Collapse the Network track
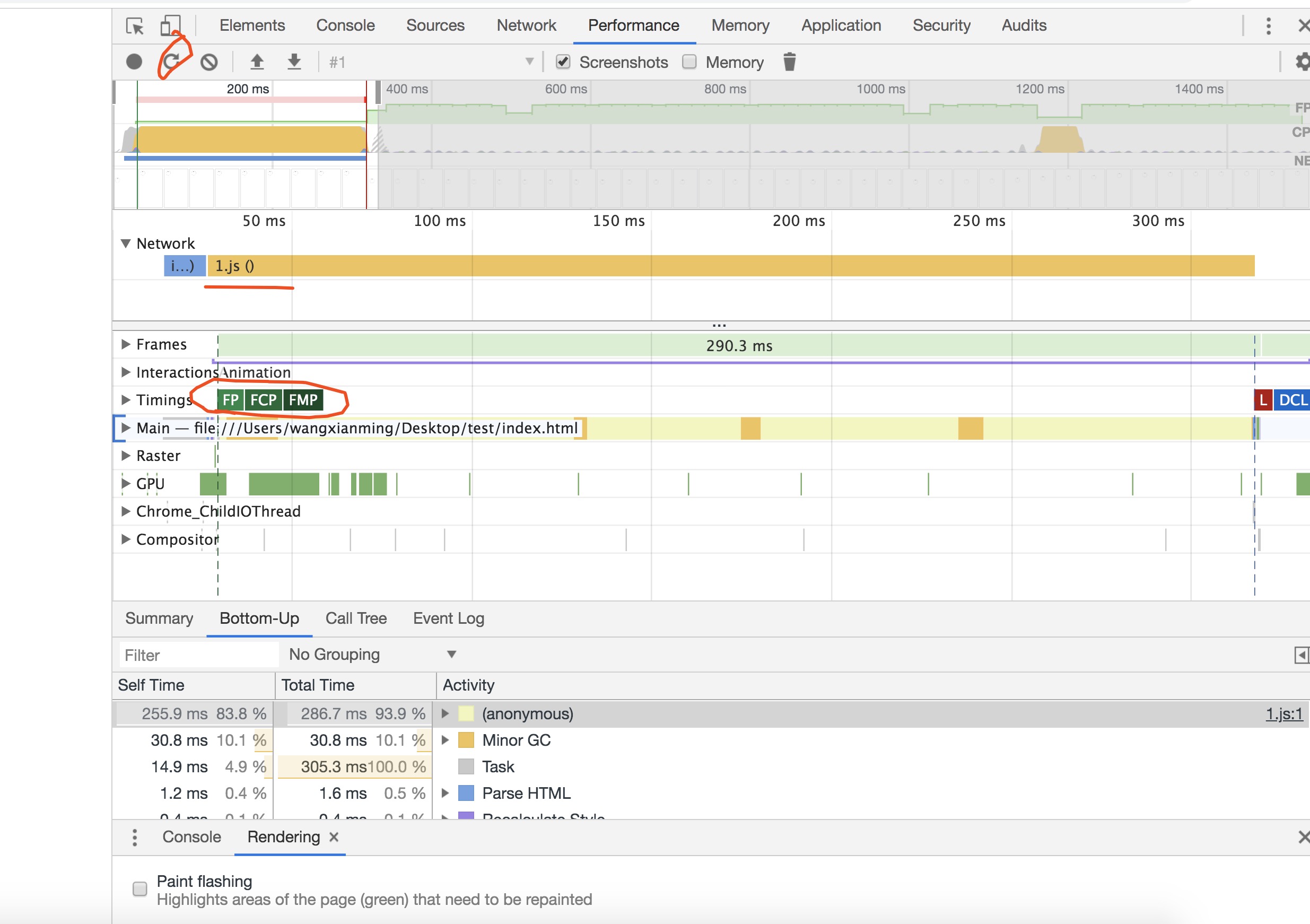The image size is (1310, 924). coord(126,243)
